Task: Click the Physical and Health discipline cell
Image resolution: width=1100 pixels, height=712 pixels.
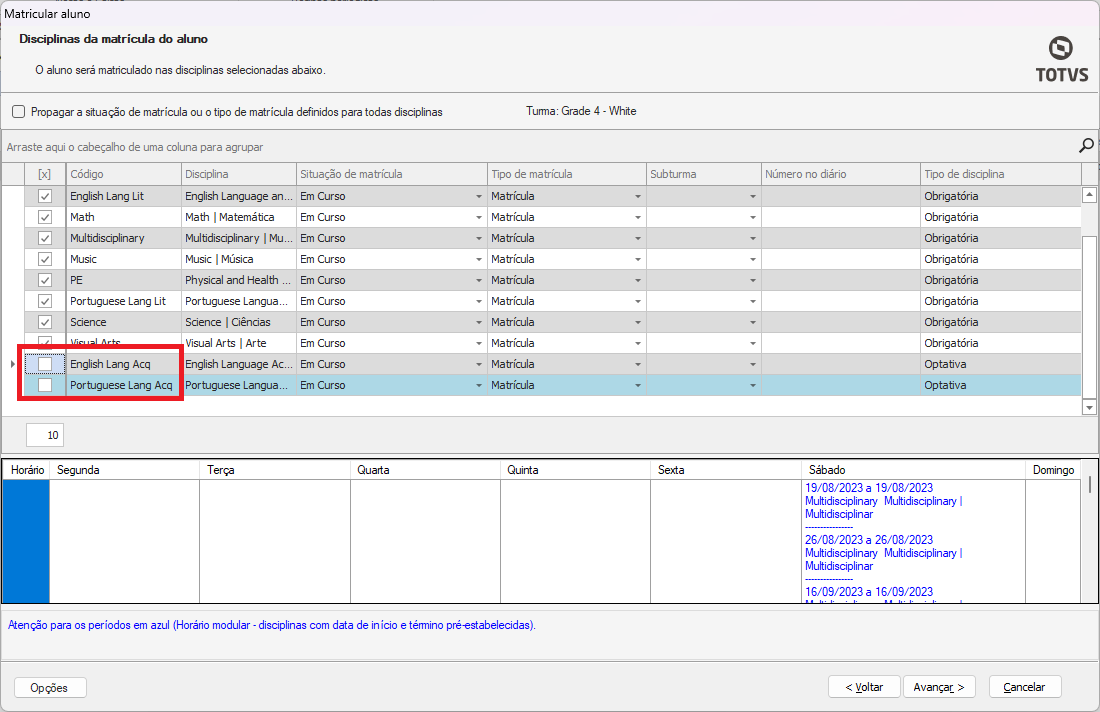Action: click(239, 281)
